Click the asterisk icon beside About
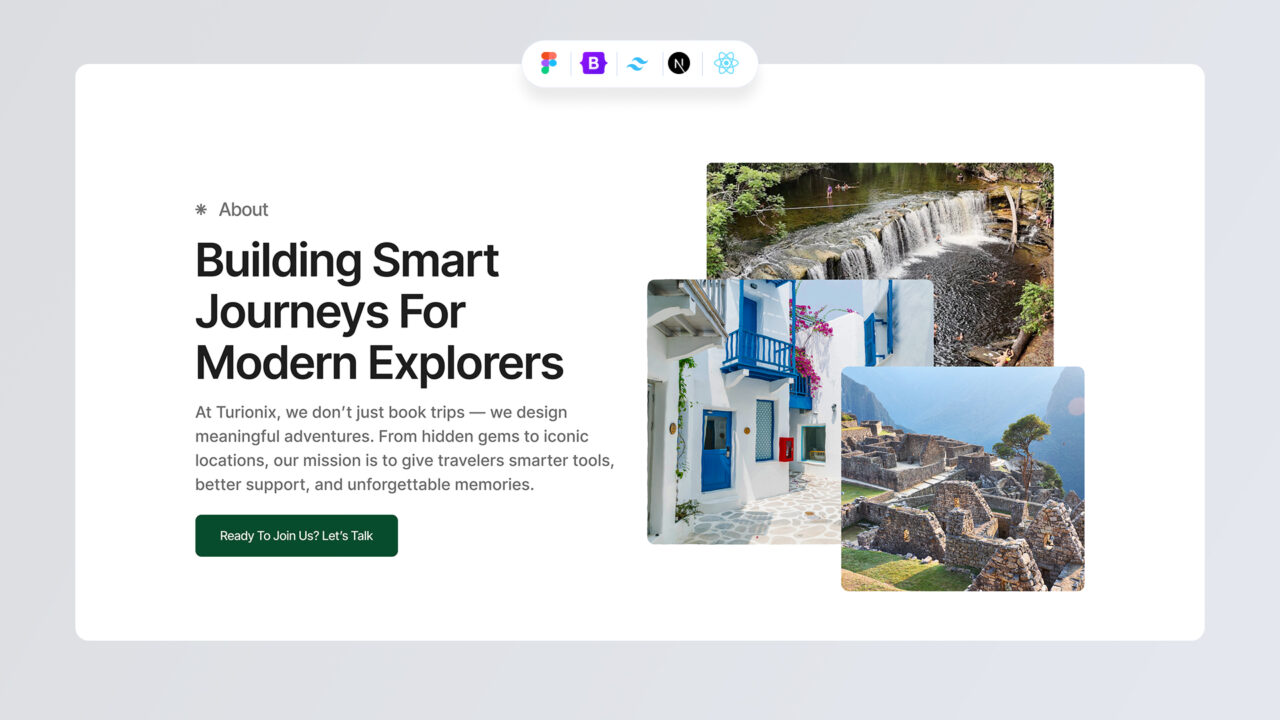Image resolution: width=1280 pixels, height=720 pixels. tap(201, 209)
